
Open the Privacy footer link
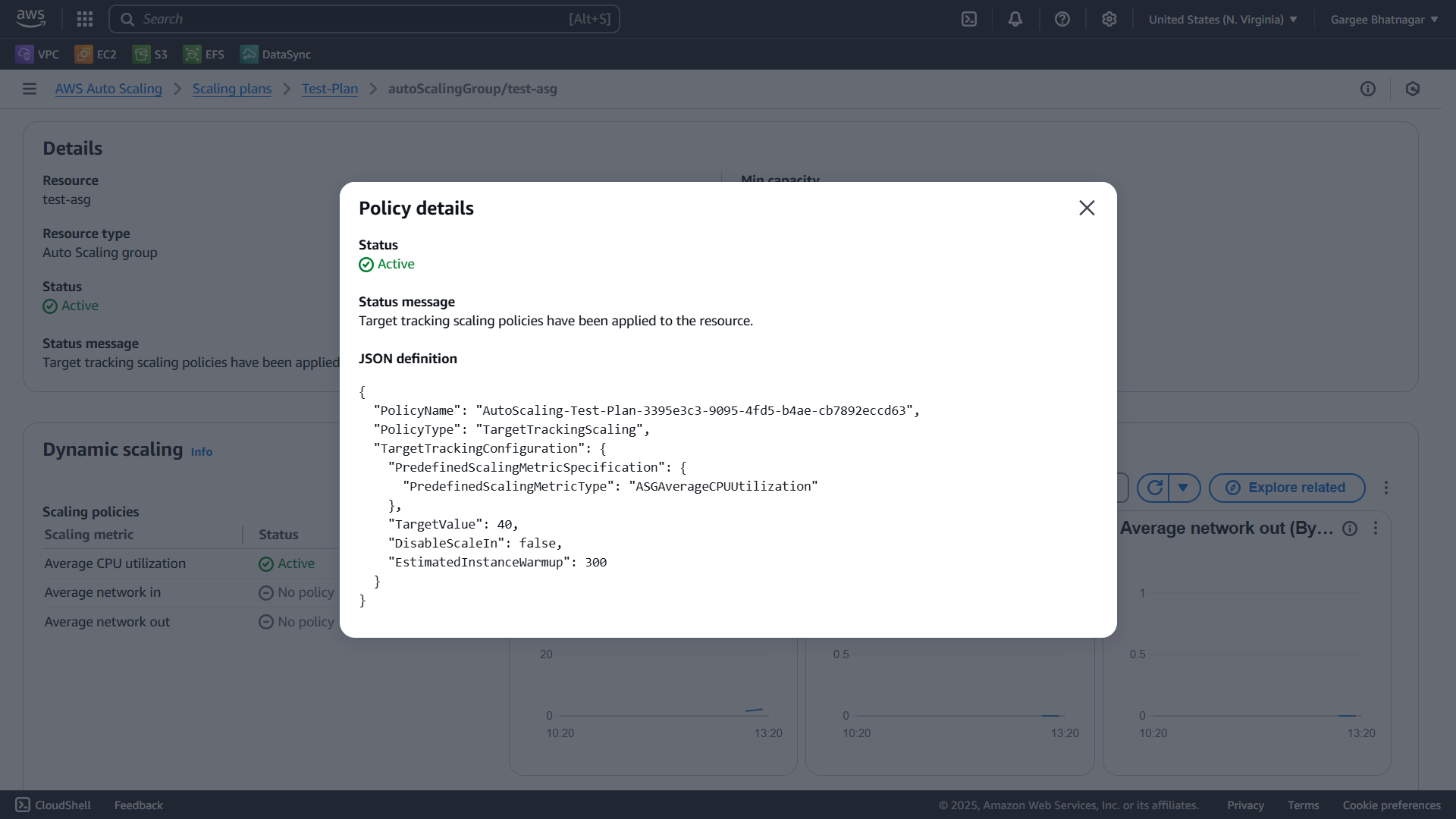click(x=1245, y=805)
